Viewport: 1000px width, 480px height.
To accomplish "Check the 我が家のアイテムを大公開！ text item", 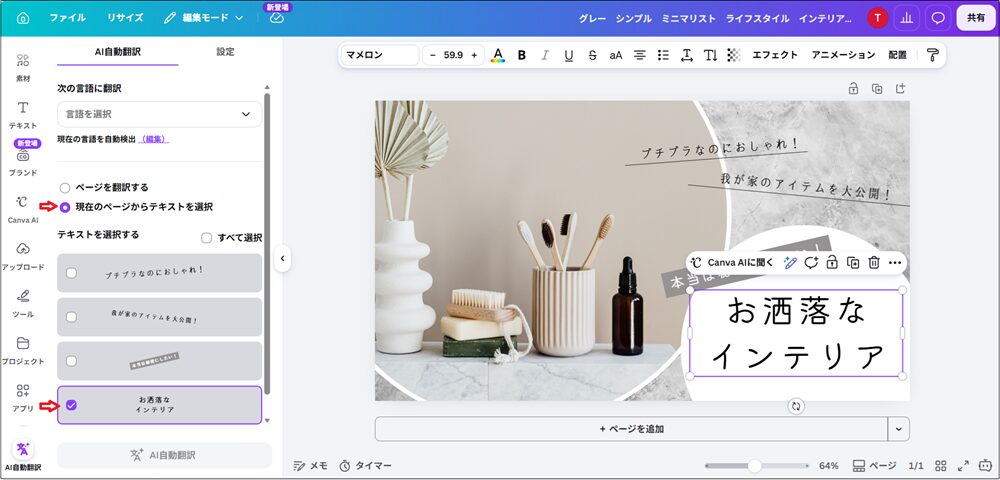I will point(71,317).
